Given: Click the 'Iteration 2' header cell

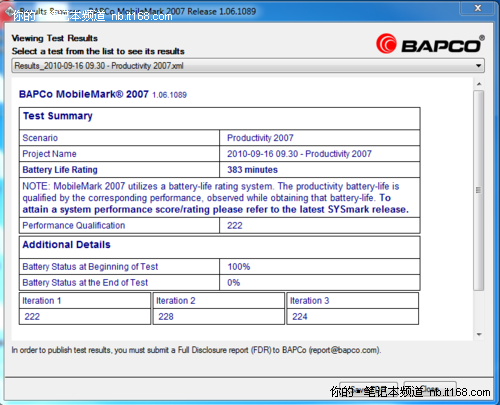Looking at the screenshot, I should (x=219, y=301).
